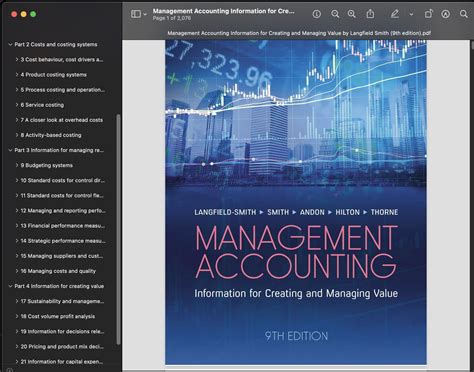This screenshot has height=372, width=474.
Task: Click the document page scrollbar
Action: (x=472, y=45)
